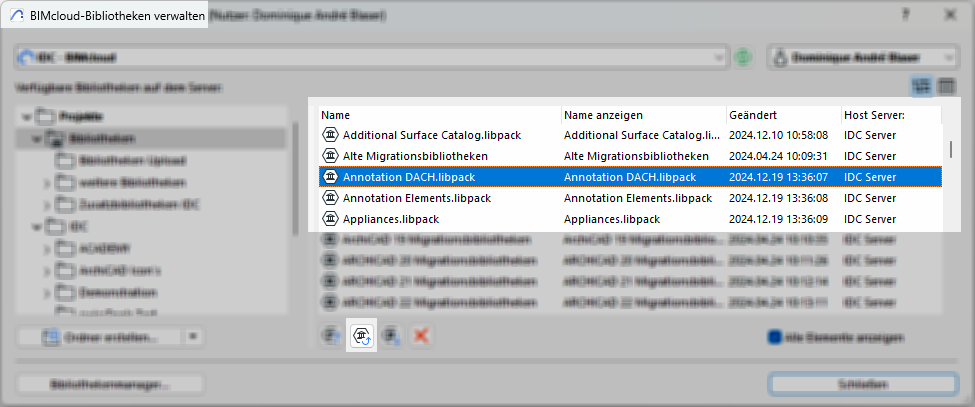This screenshot has width=975, height=407.
Task: Click display name Additional Surface Catalog.li...
Action: 642,135
